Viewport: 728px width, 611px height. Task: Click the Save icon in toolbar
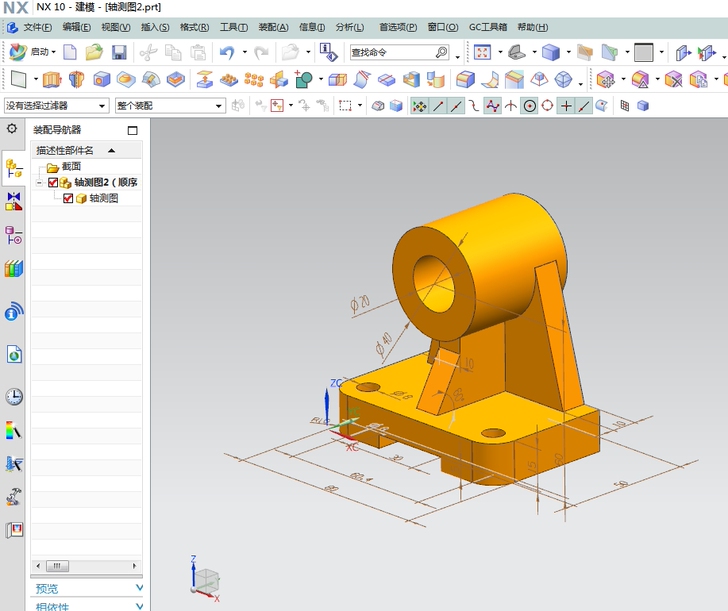point(119,52)
